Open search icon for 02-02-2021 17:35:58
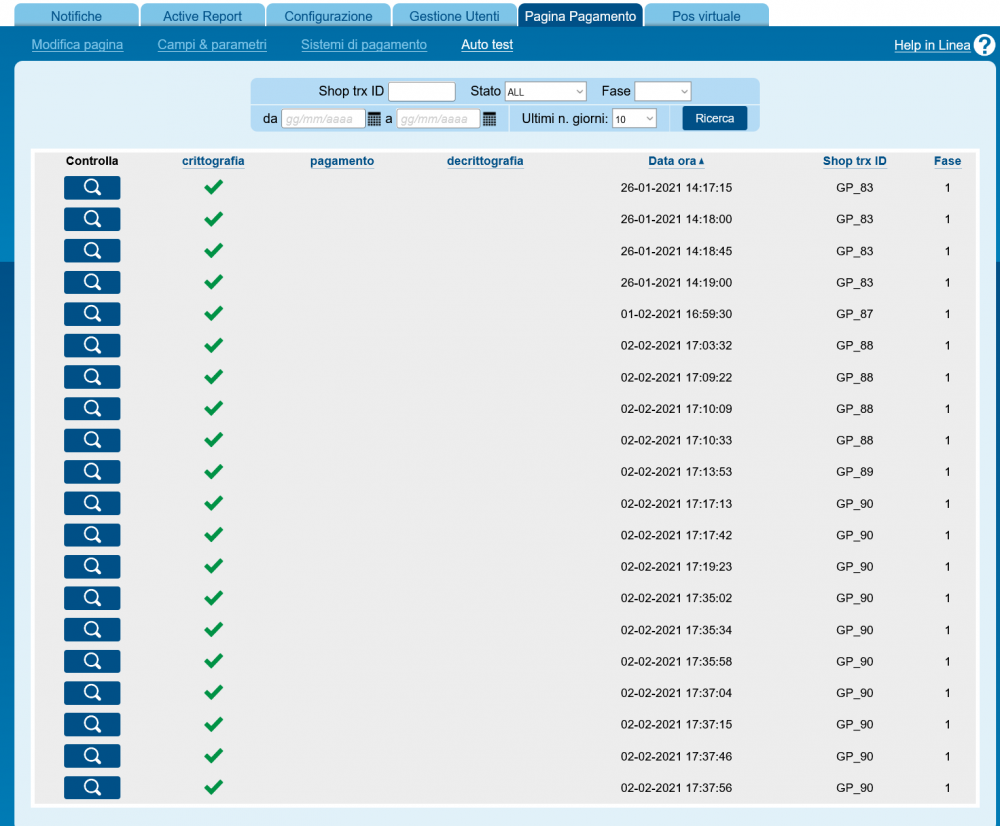 [92, 661]
